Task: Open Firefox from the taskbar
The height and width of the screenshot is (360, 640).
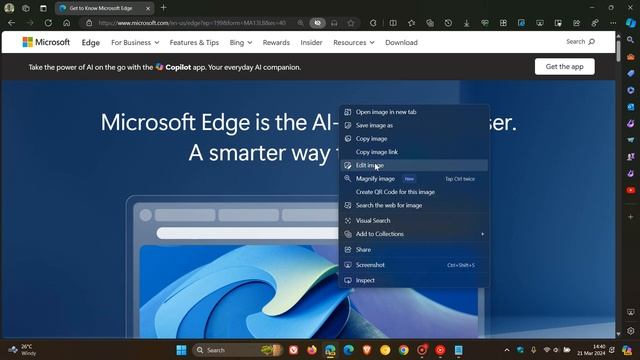Action: click(312, 350)
